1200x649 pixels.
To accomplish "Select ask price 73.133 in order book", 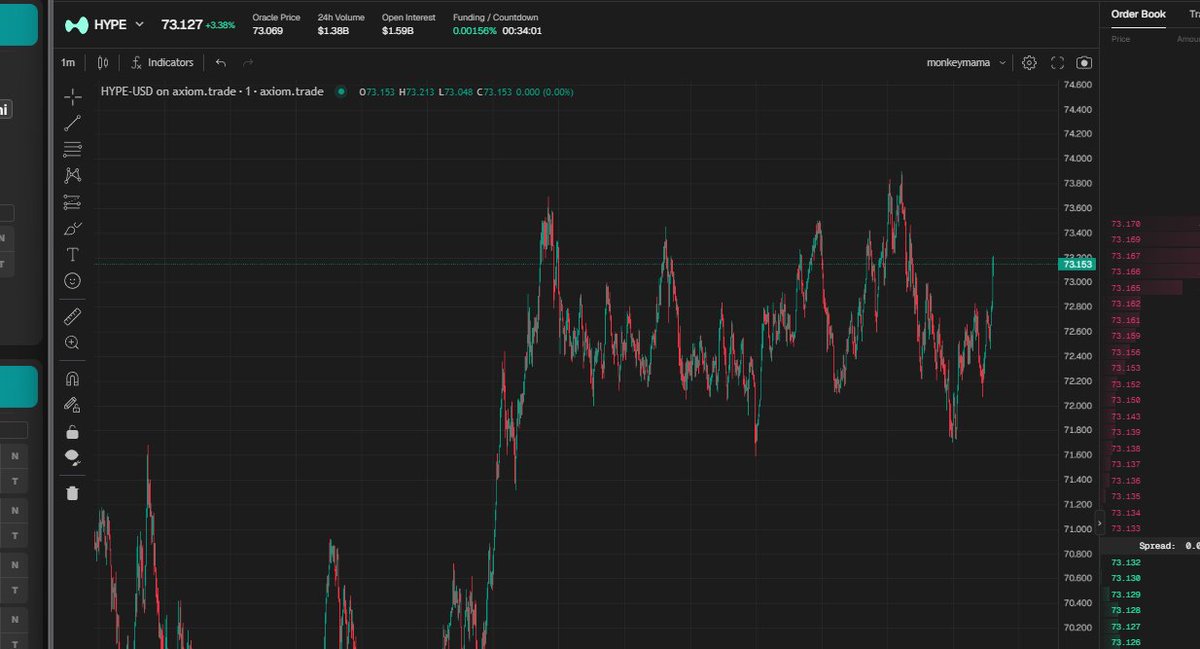I will point(1126,528).
